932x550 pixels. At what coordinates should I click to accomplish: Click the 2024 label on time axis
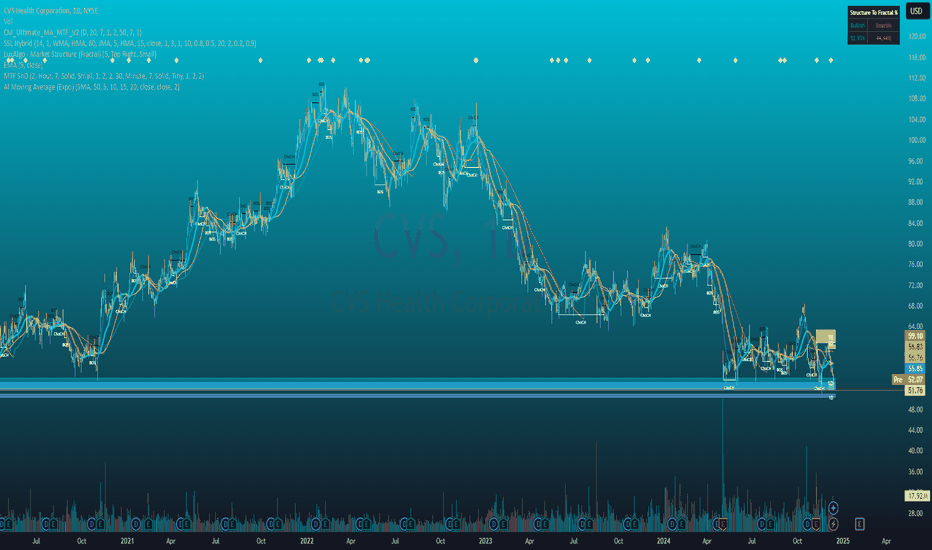point(664,541)
